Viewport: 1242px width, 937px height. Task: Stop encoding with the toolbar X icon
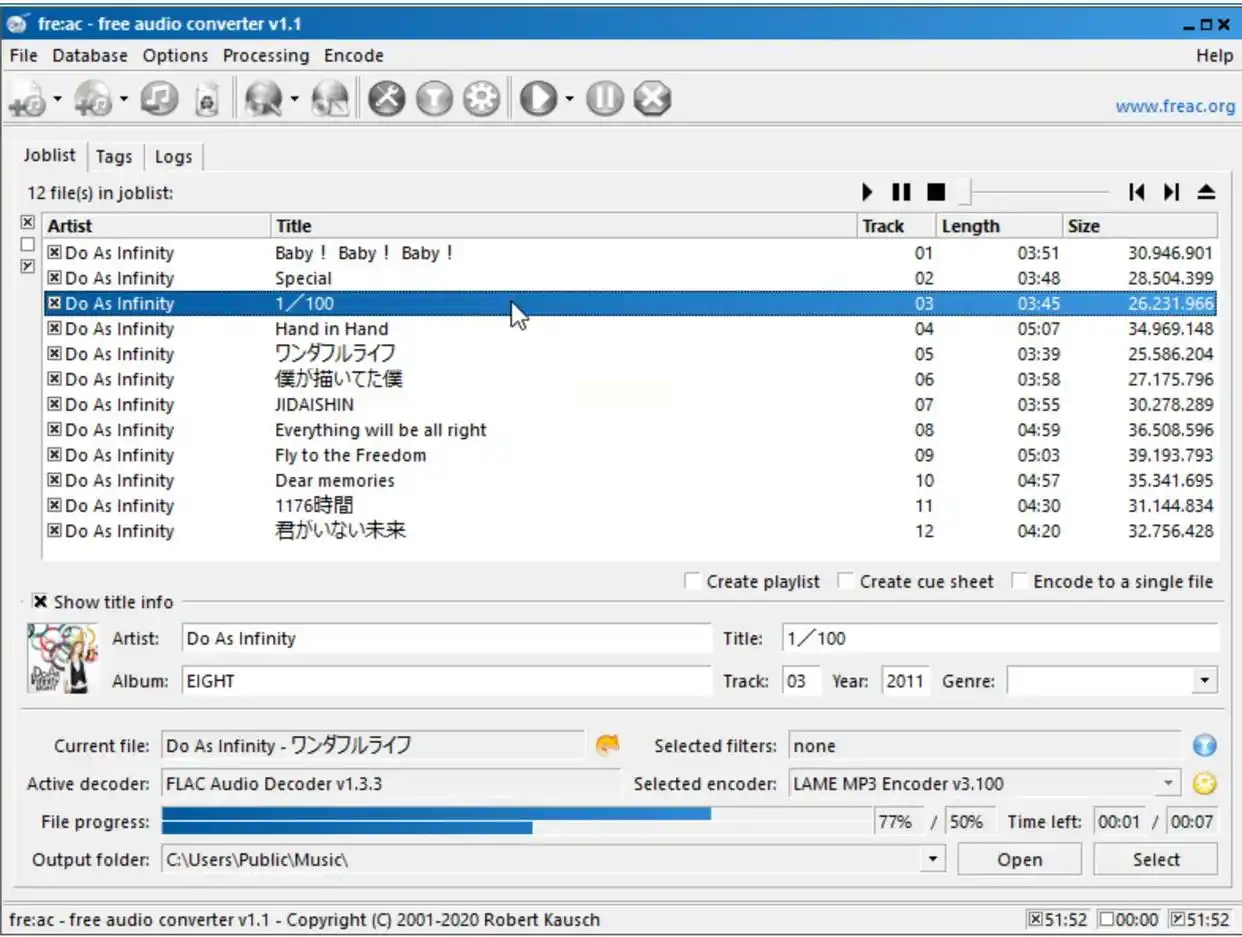click(x=652, y=98)
